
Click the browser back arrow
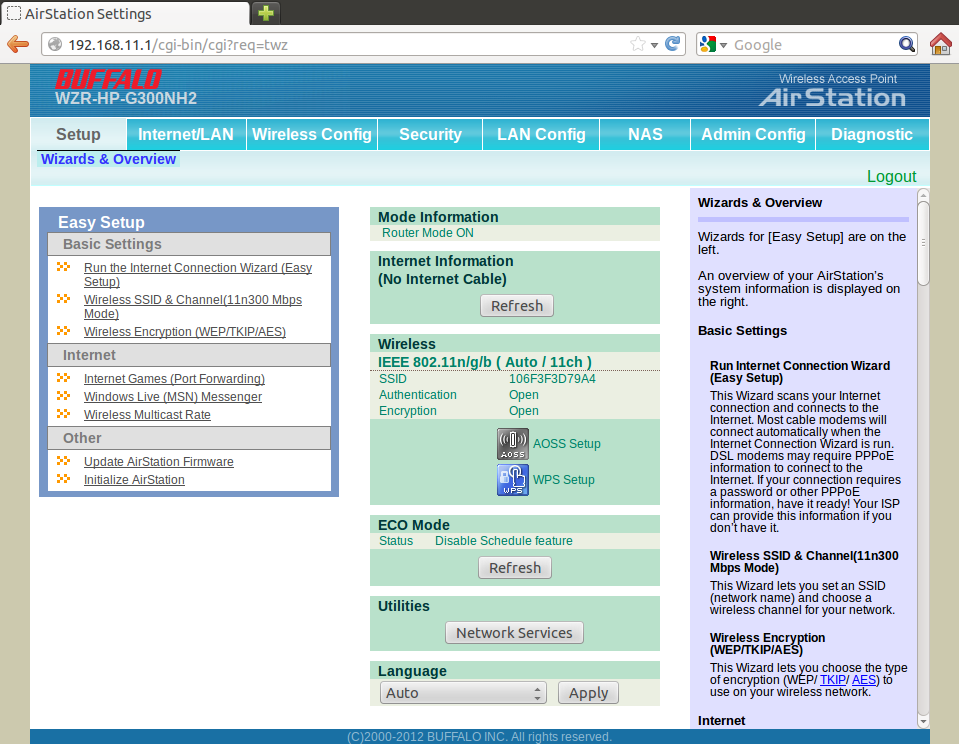pyautogui.click(x=18, y=44)
